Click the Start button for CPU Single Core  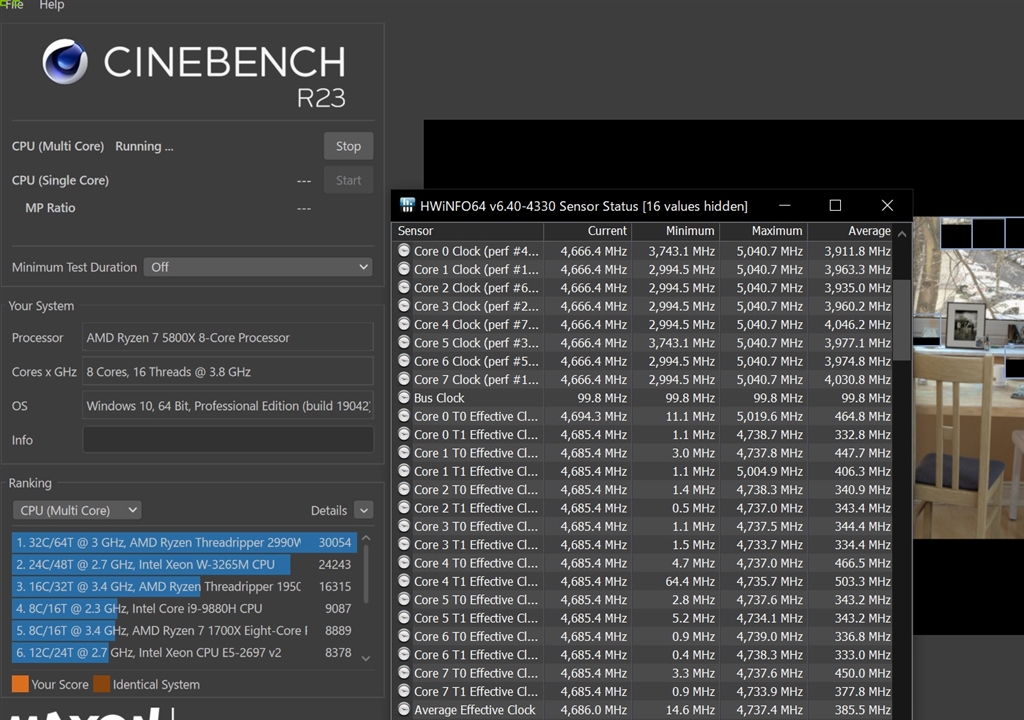pos(348,180)
